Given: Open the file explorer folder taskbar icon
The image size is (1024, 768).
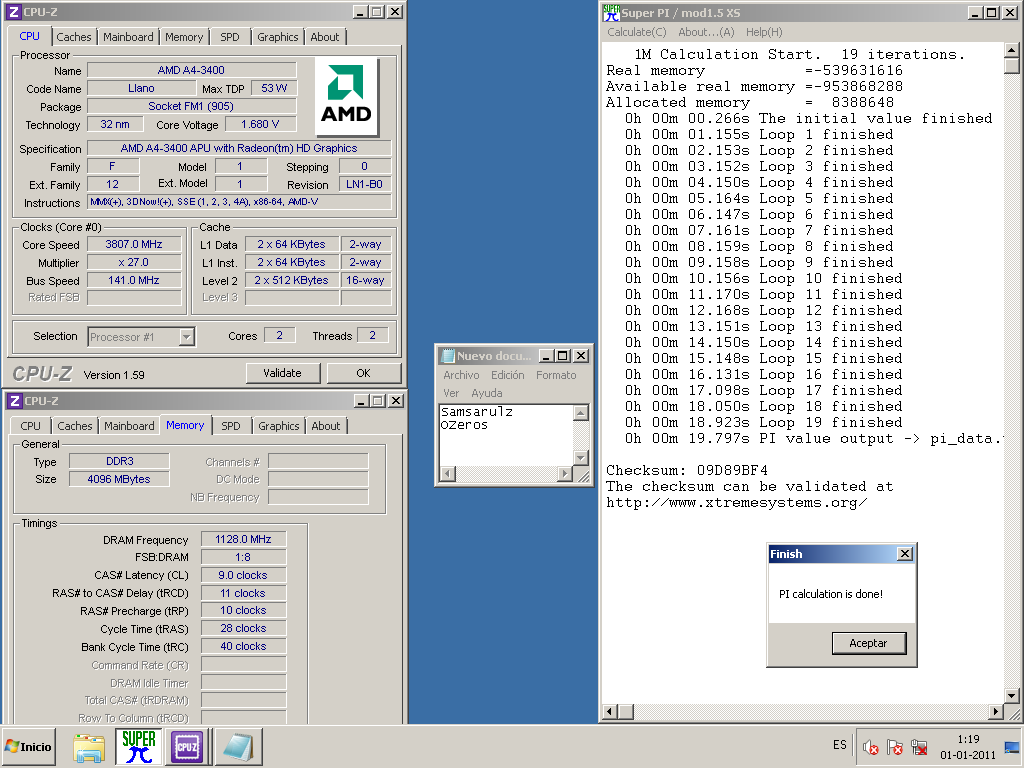Looking at the screenshot, I should click(89, 748).
